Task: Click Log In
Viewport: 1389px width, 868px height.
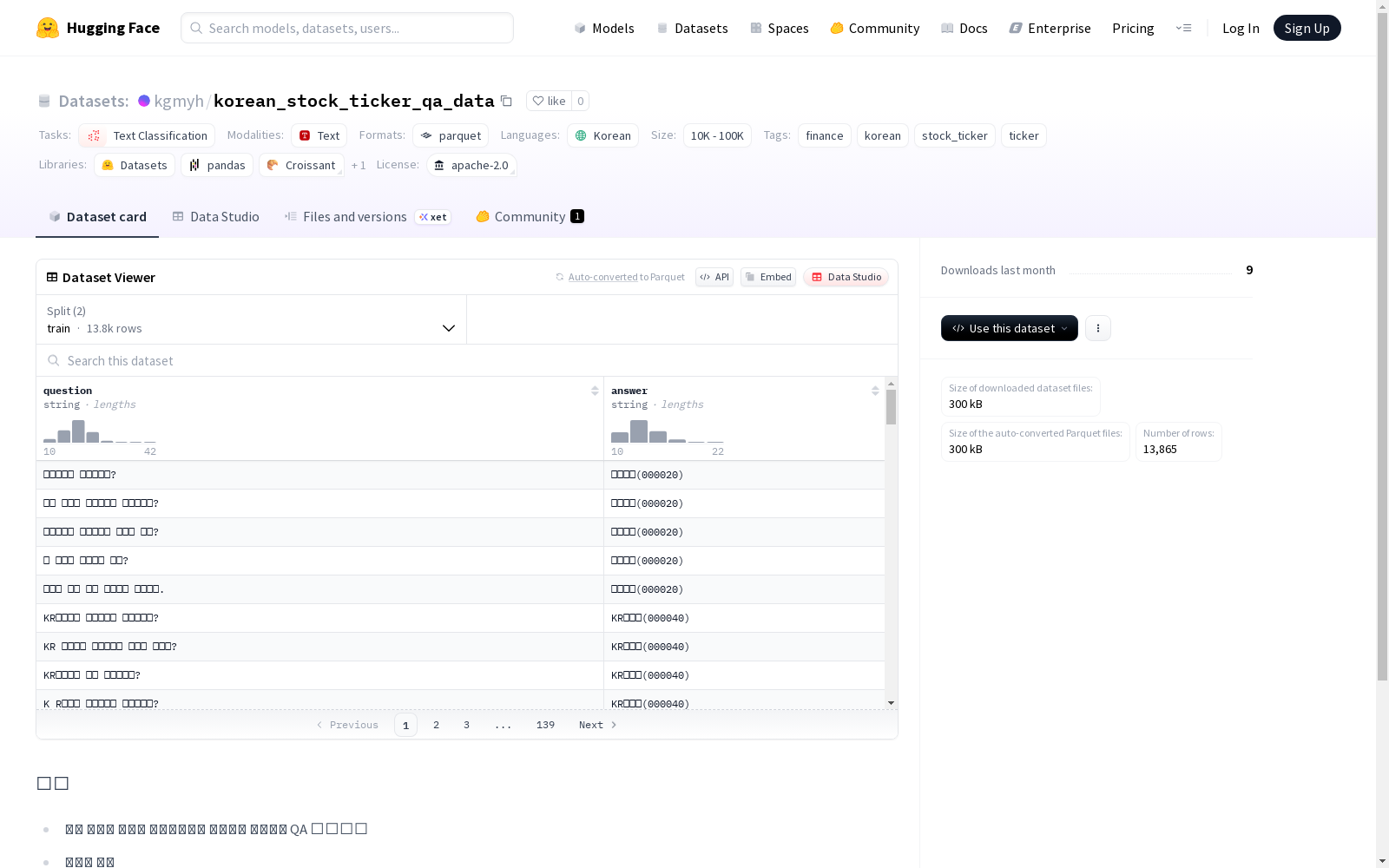Action: pos(1241,28)
